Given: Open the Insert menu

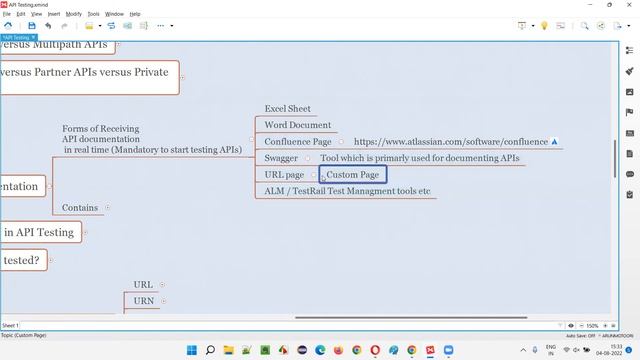Looking at the screenshot, I should 54,14.
